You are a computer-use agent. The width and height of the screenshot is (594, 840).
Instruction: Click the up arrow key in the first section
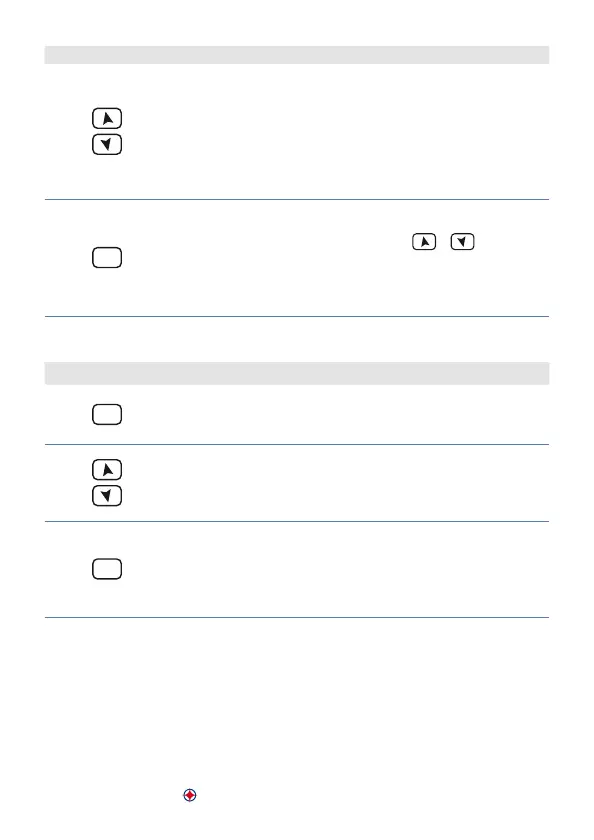[x=107, y=118]
